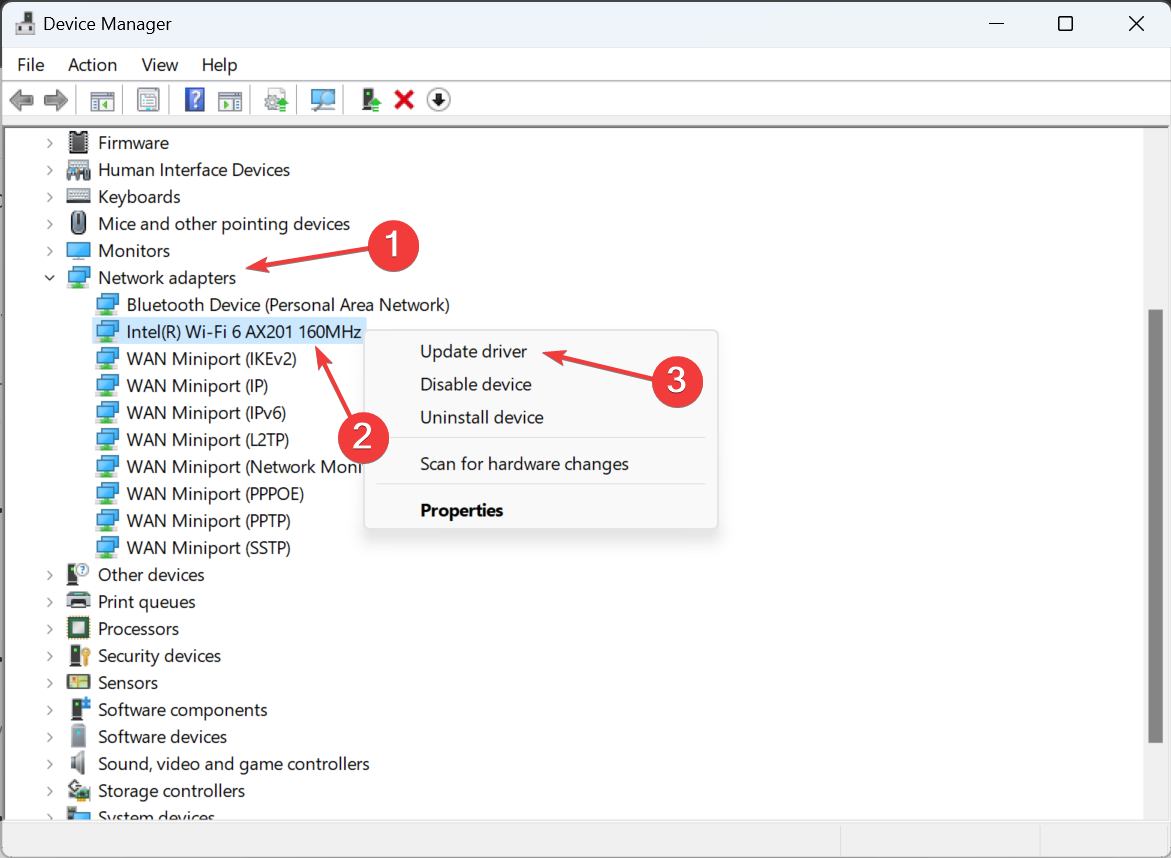Viewport: 1171px width, 858px height.
Task: Click the Human Interface Devices icon
Action: [78, 170]
